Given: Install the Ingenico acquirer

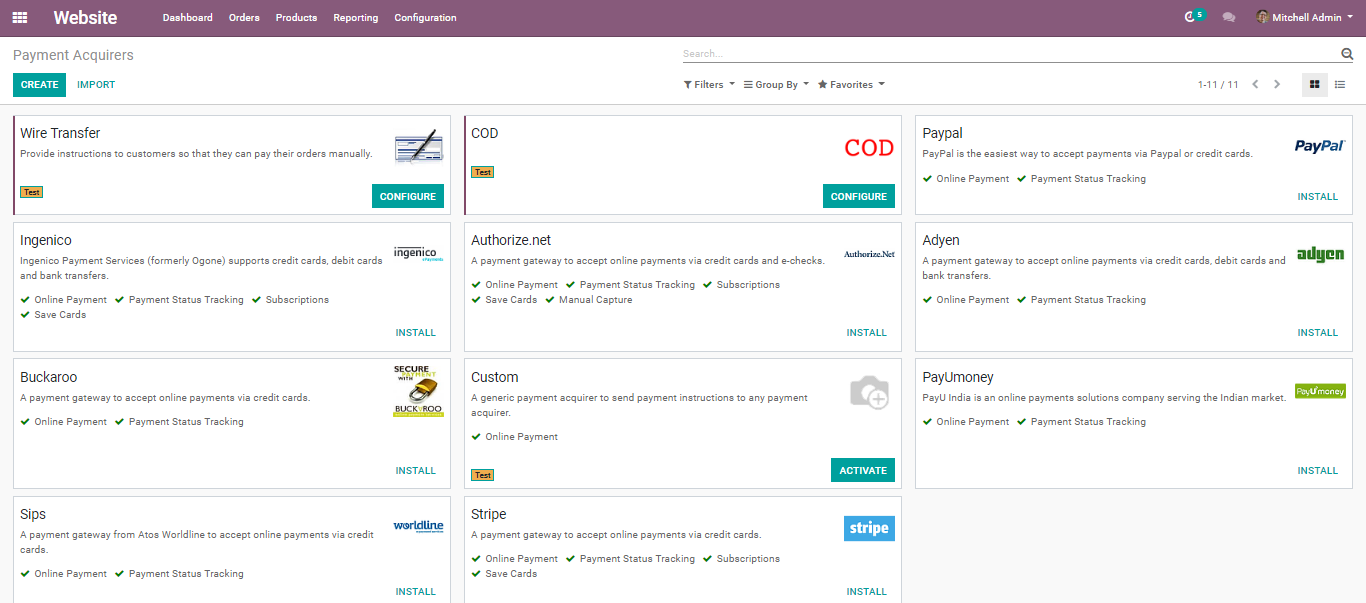Looking at the screenshot, I should tap(416, 333).
